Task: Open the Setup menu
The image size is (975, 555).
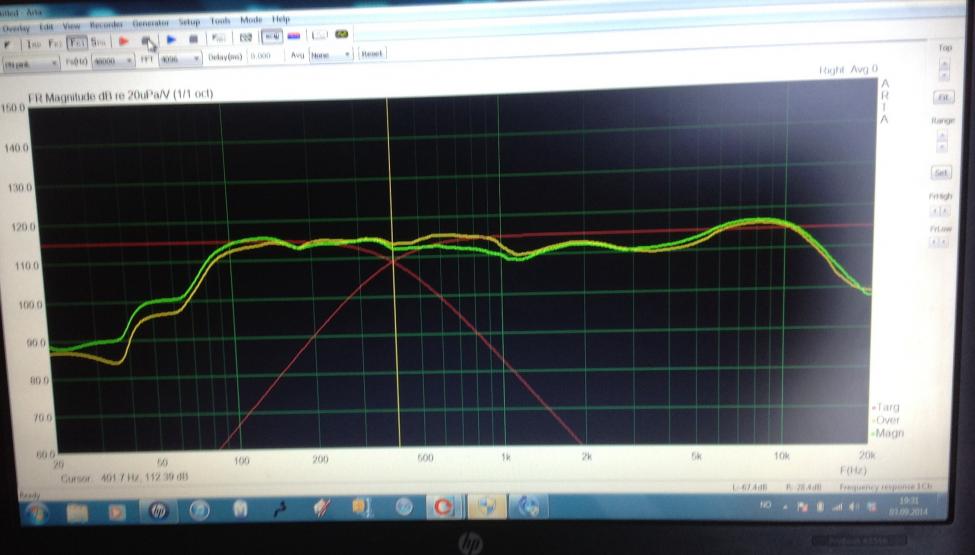Action: coord(190,22)
